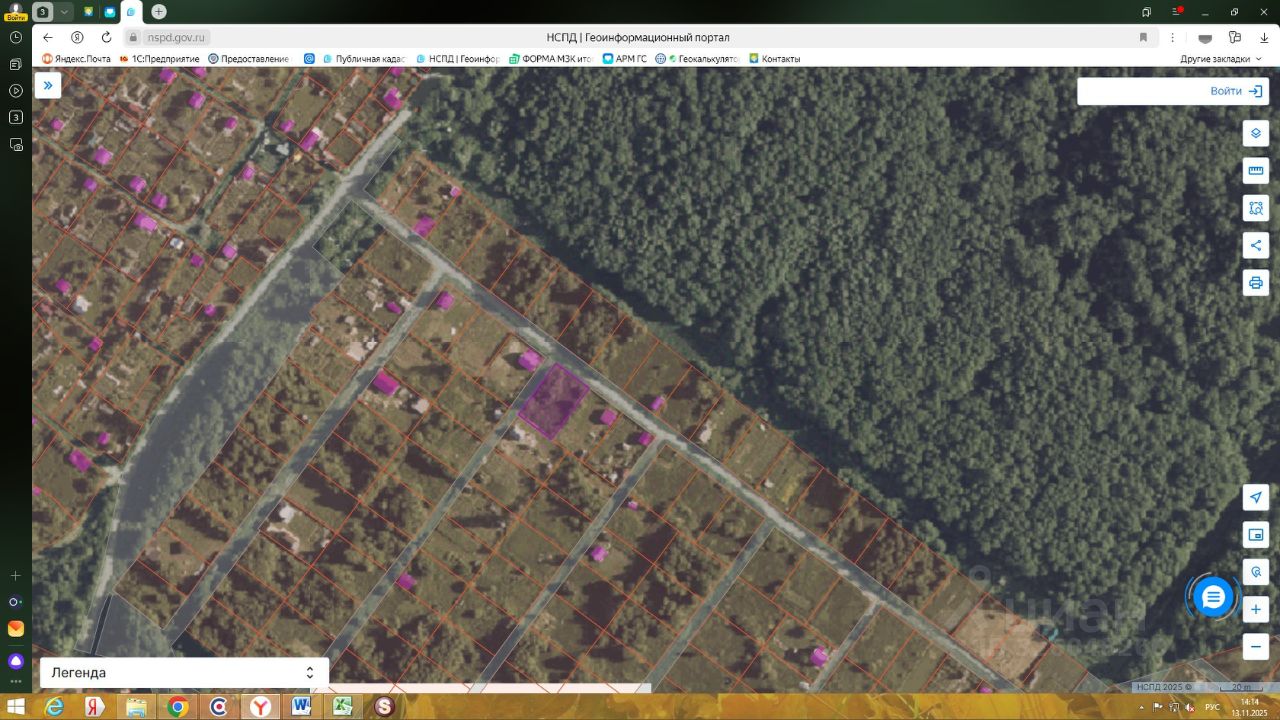
Task: Open the Яндекс.Почта bookmark
Action: [76, 59]
